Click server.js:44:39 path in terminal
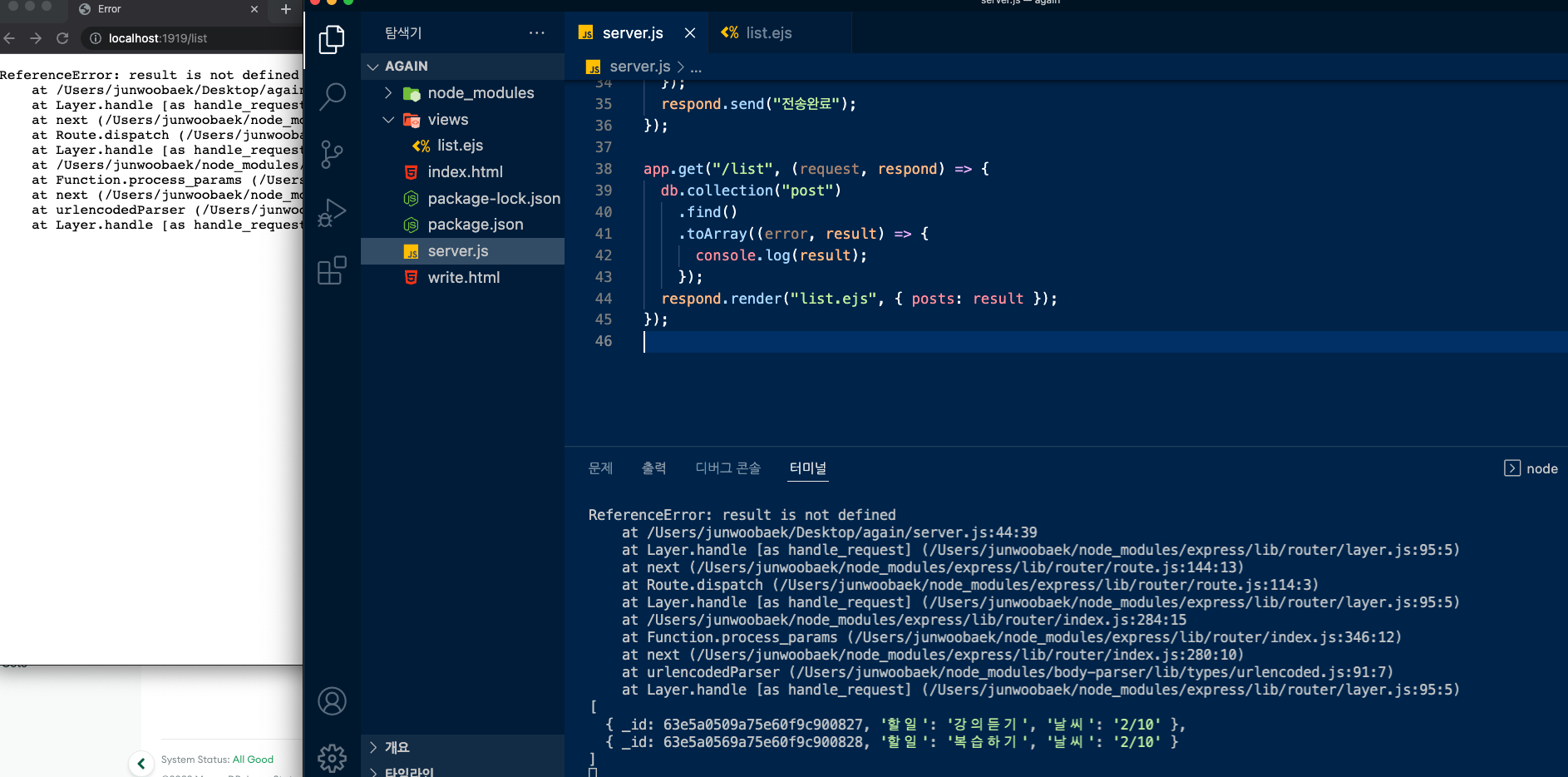1568x777 pixels. [842, 532]
